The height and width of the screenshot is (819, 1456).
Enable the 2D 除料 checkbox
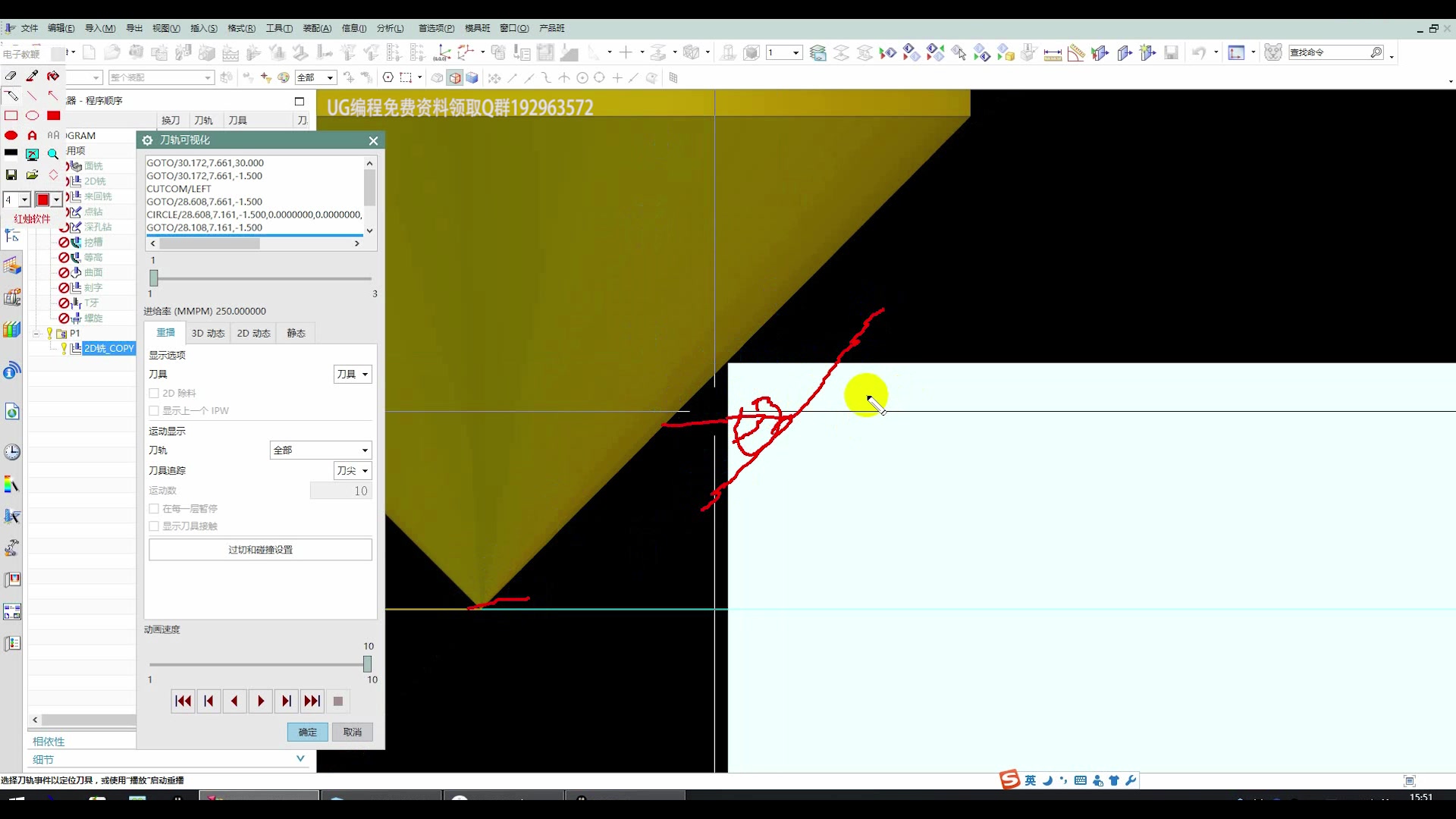tap(154, 393)
